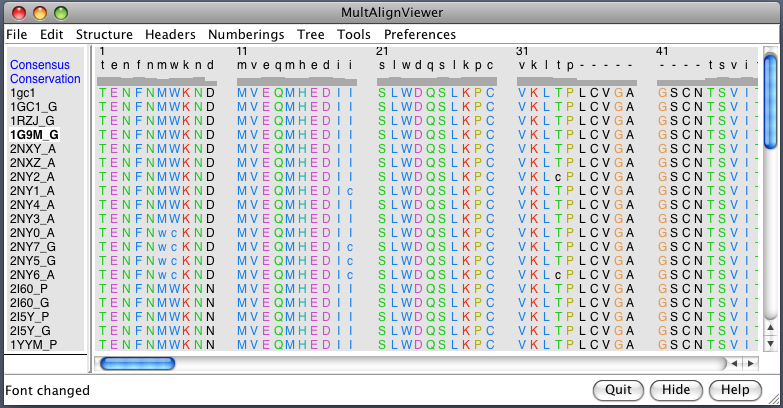Select sequence name 2I60_G
The height and width of the screenshot is (408, 783).
click(x=30, y=303)
